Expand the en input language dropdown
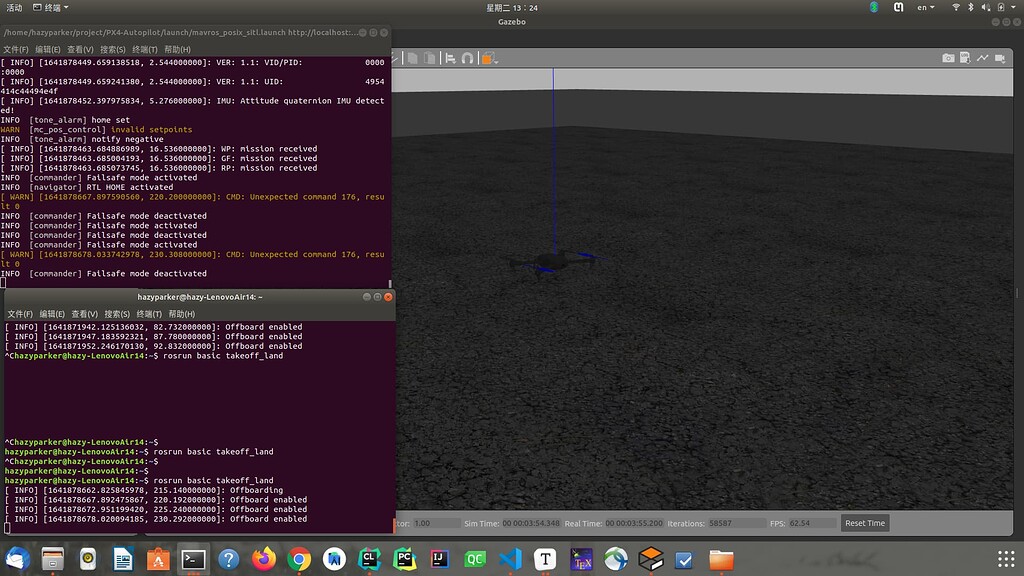Image resolution: width=1024 pixels, height=576 pixels. tap(927, 7)
